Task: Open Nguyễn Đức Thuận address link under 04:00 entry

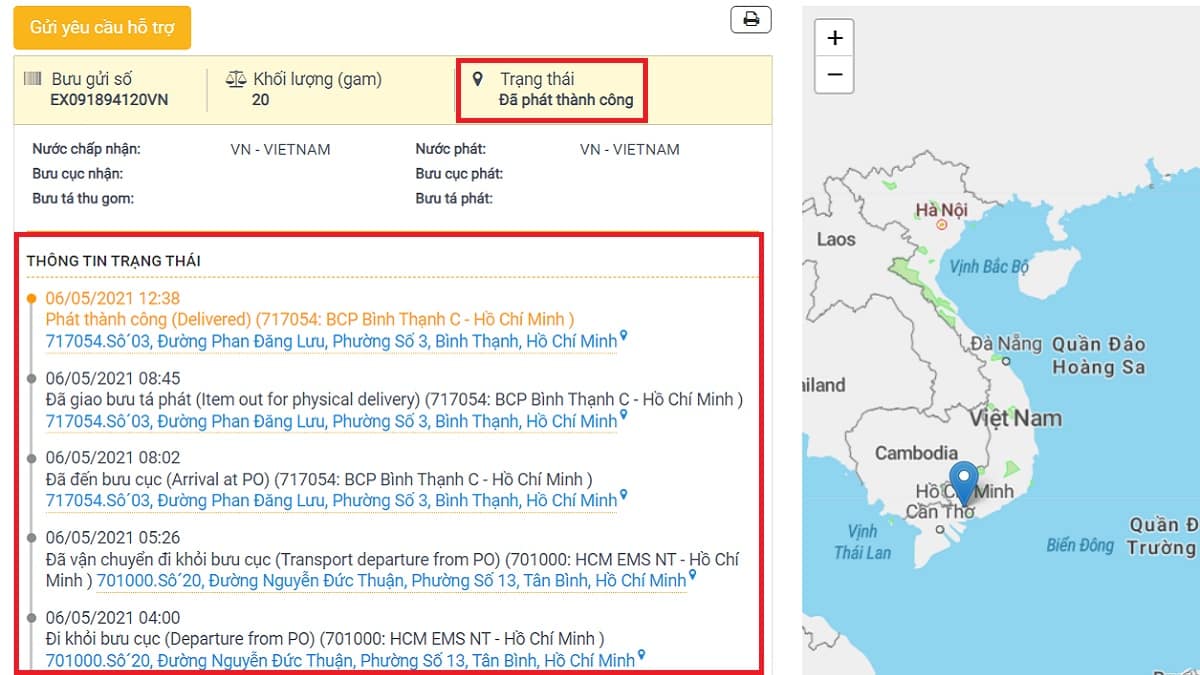Action: click(340, 661)
